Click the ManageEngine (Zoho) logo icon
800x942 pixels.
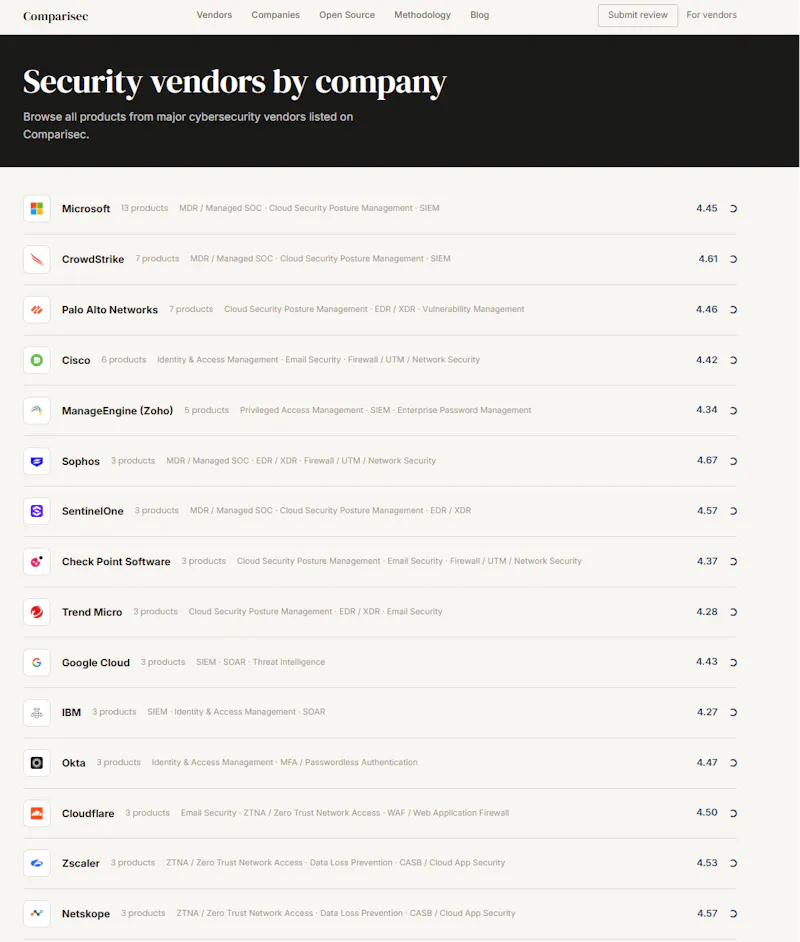37,410
